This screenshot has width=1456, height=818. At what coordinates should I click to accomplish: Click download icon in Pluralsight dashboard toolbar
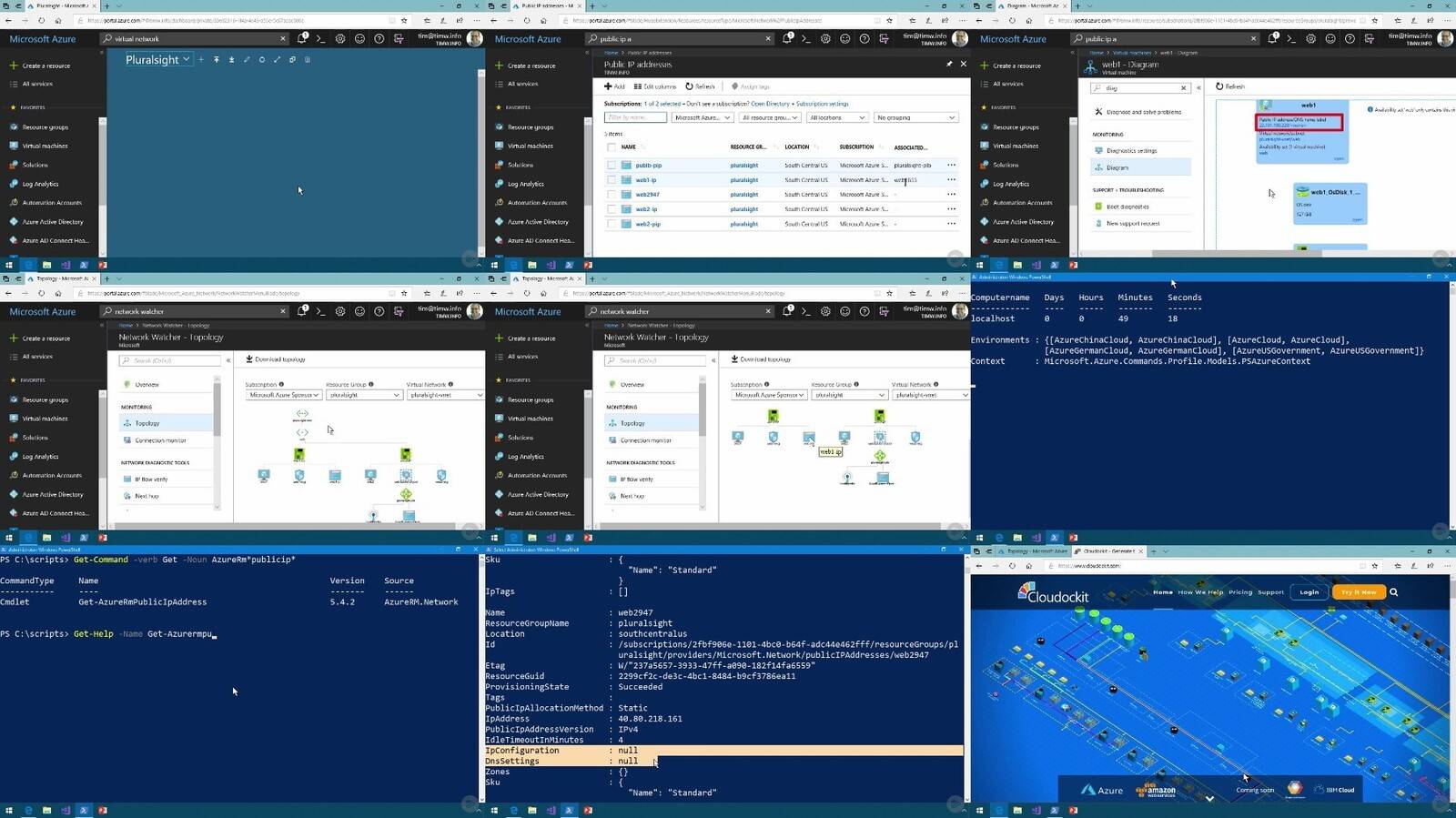(231, 59)
